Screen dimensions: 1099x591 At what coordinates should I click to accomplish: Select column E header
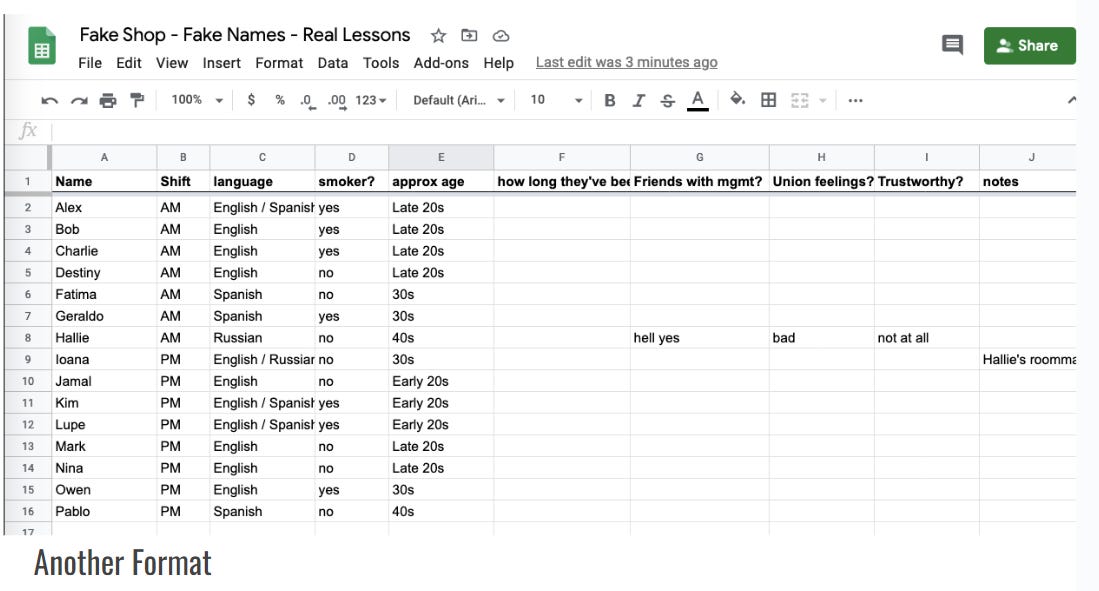coord(441,157)
